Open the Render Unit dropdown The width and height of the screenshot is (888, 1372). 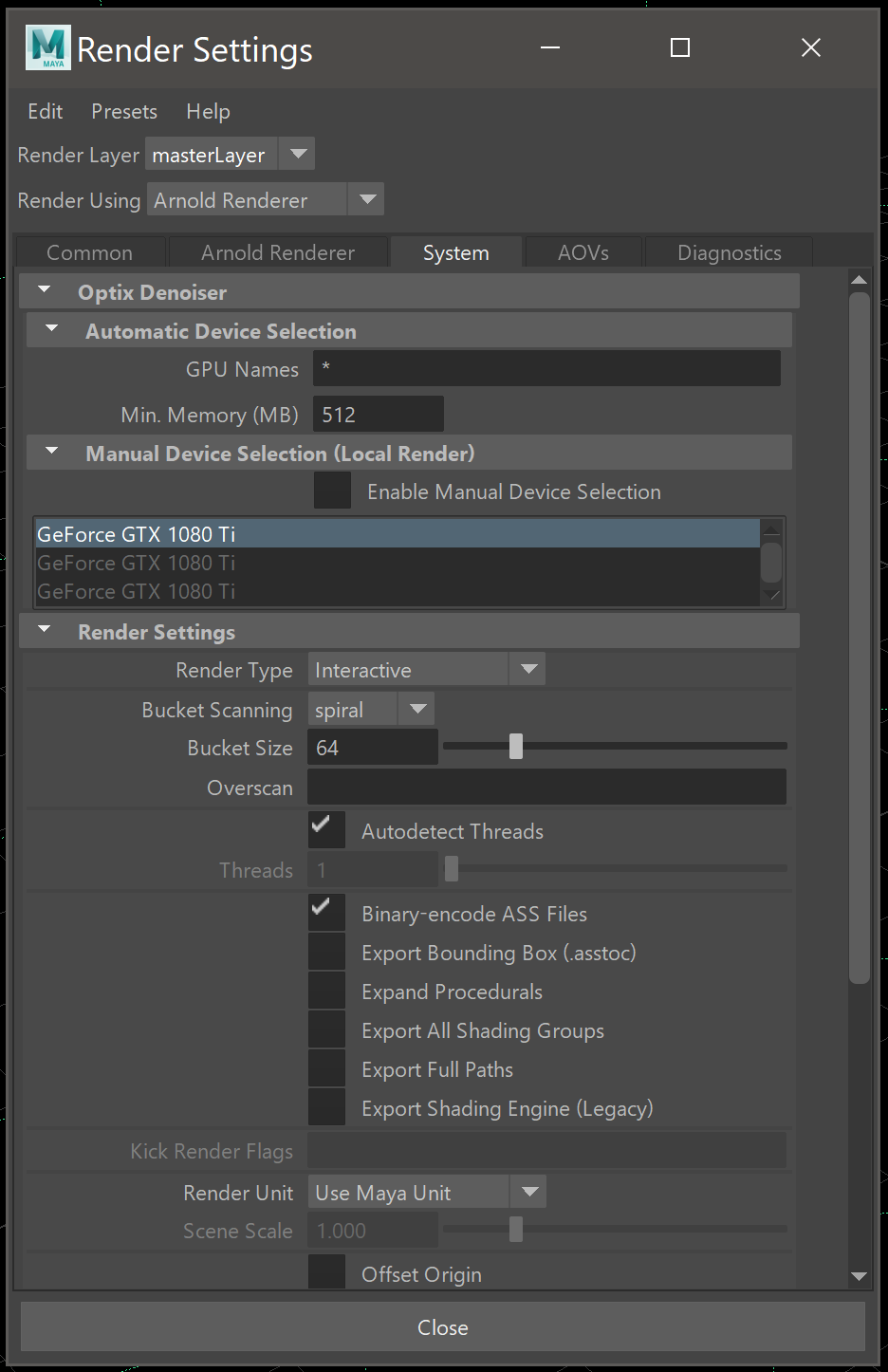coord(528,1192)
